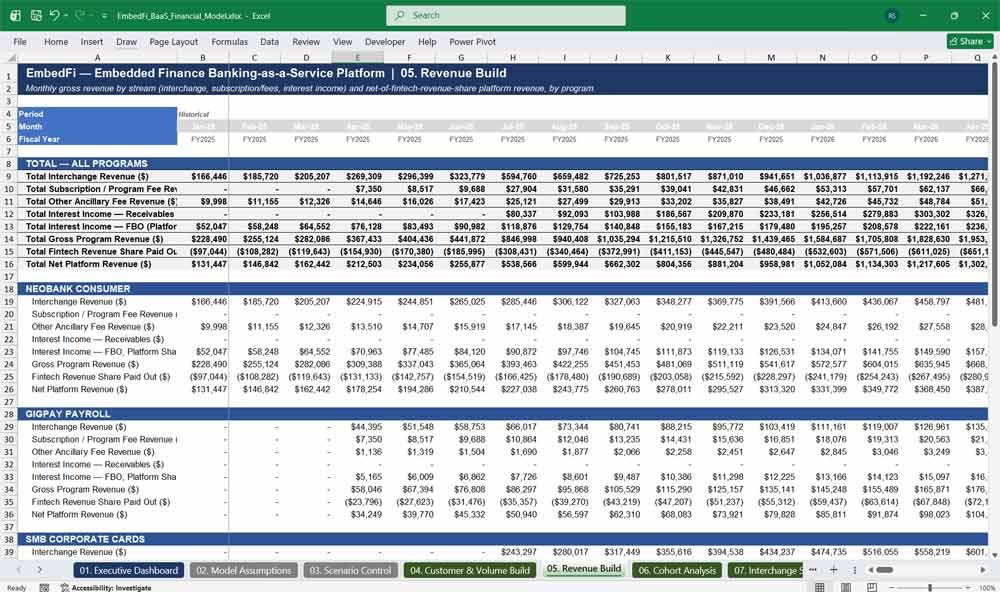Image resolution: width=1000 pixels, height=592 pixels.
Task: Click the Save icon in Quick Access Toolbar
Action: click(x=36, y=15)
